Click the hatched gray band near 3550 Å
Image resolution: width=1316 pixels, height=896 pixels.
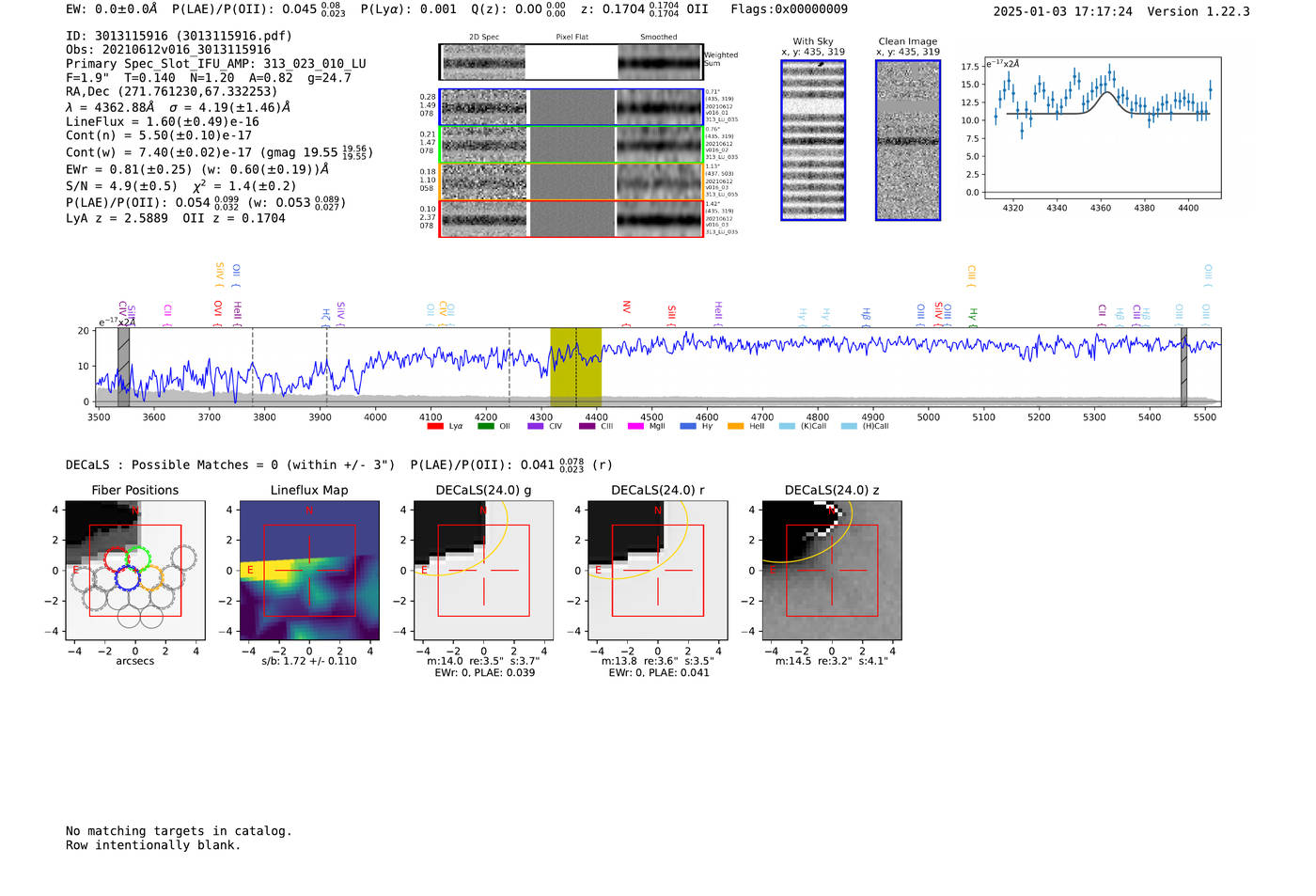123,367
